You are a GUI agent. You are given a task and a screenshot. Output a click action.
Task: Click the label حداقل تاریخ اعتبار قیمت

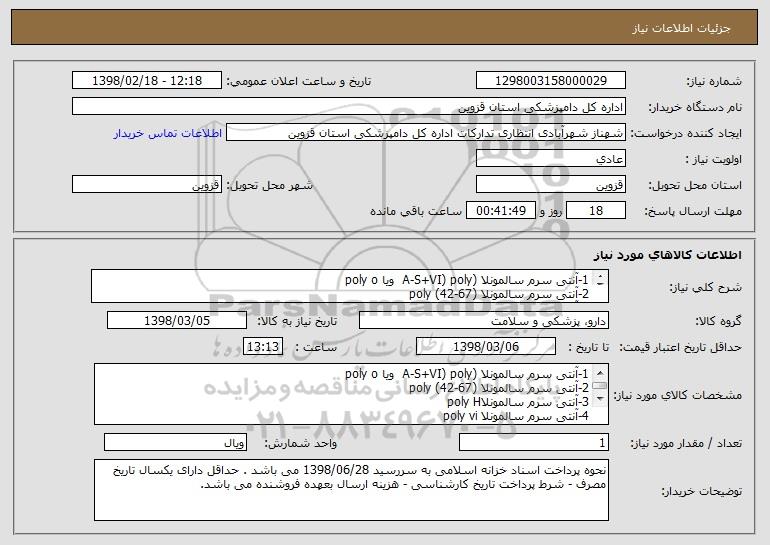tap(680, 348)
